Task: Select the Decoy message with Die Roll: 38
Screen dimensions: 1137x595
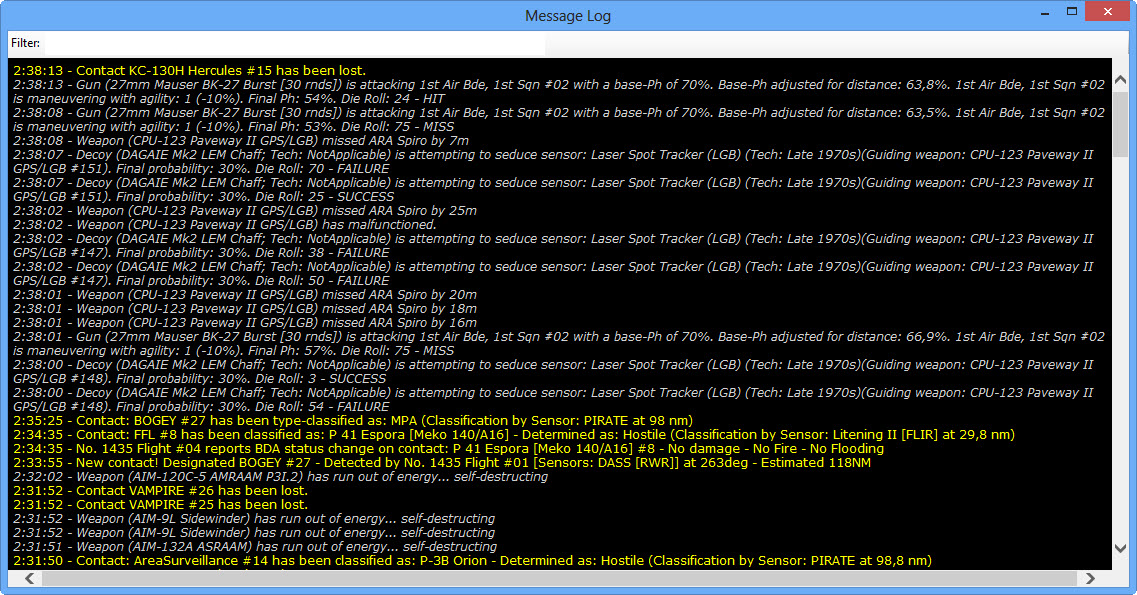Action: (553, 246)
